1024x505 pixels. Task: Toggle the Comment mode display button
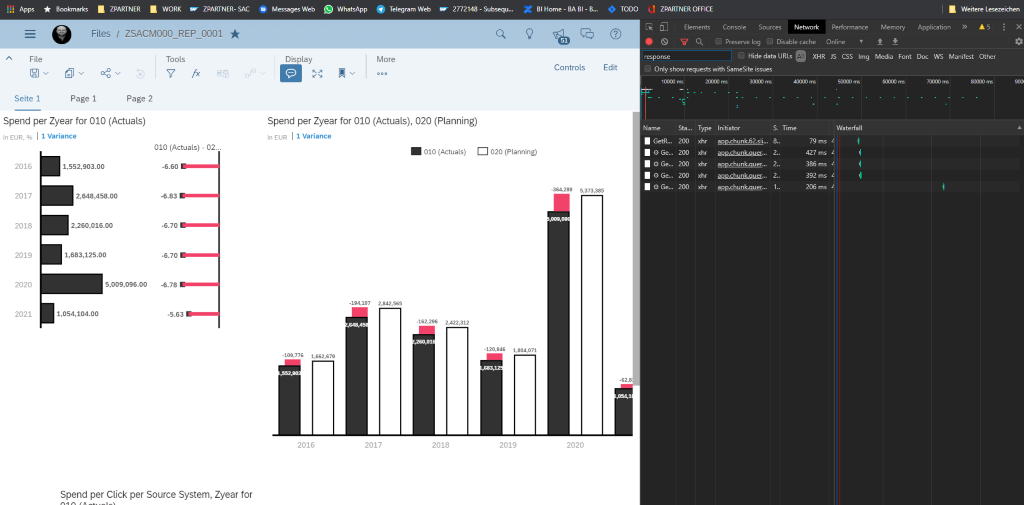coord(291,73)
